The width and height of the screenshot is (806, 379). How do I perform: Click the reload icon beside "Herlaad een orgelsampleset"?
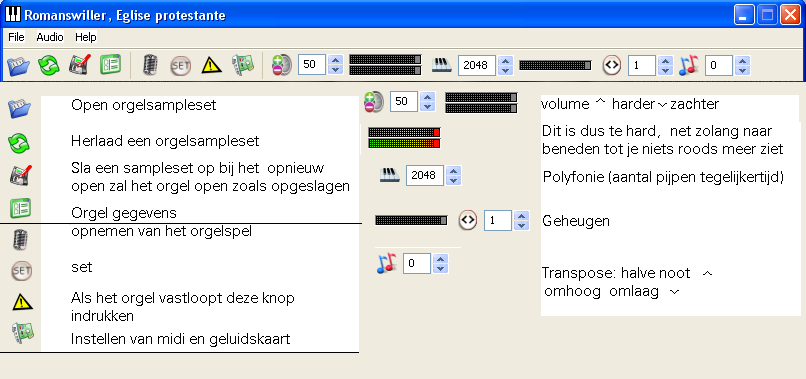coord(19,143)
